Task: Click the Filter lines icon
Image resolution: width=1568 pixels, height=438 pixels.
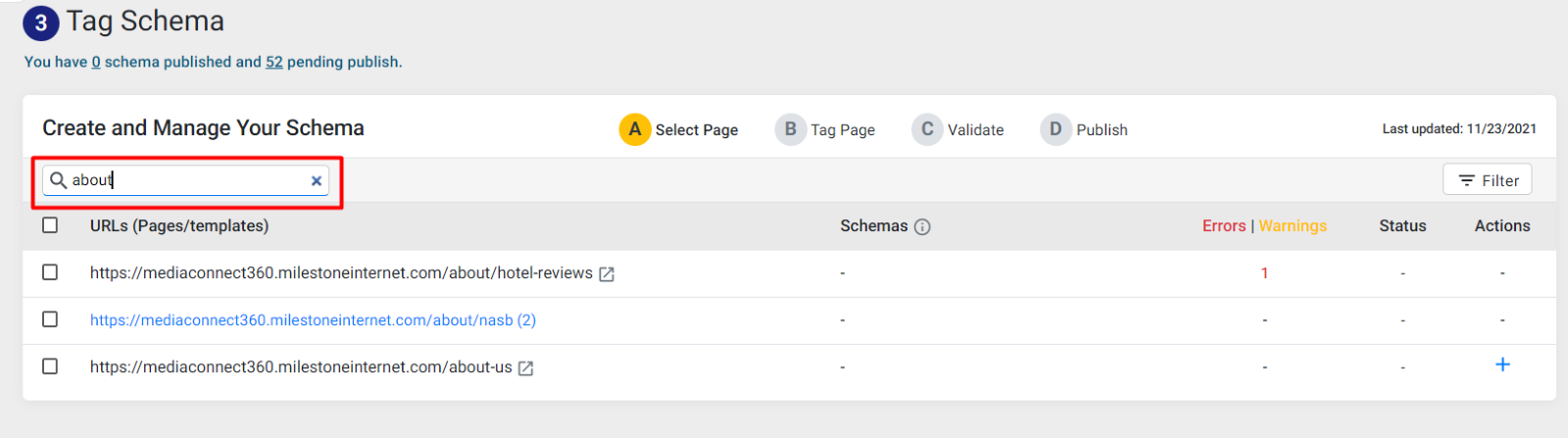Action: 1467,180
